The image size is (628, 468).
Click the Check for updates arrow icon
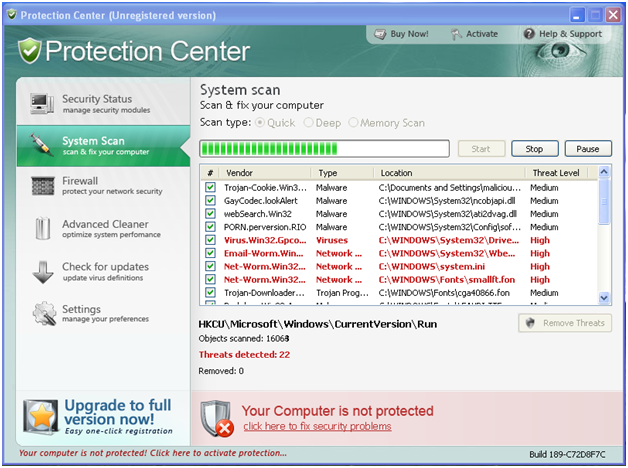(43, 272)
